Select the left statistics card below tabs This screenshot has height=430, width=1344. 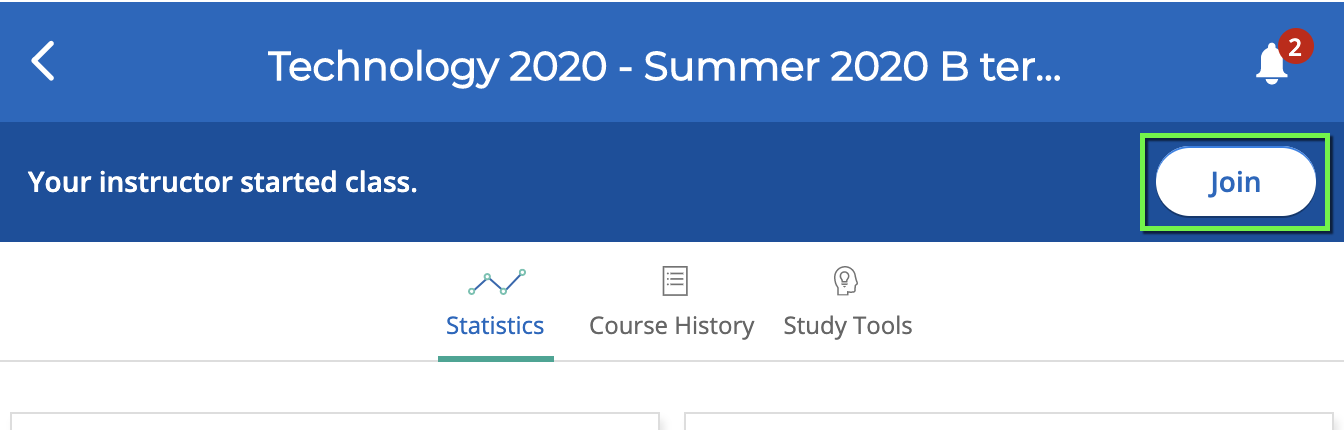[x=335, y=421]
